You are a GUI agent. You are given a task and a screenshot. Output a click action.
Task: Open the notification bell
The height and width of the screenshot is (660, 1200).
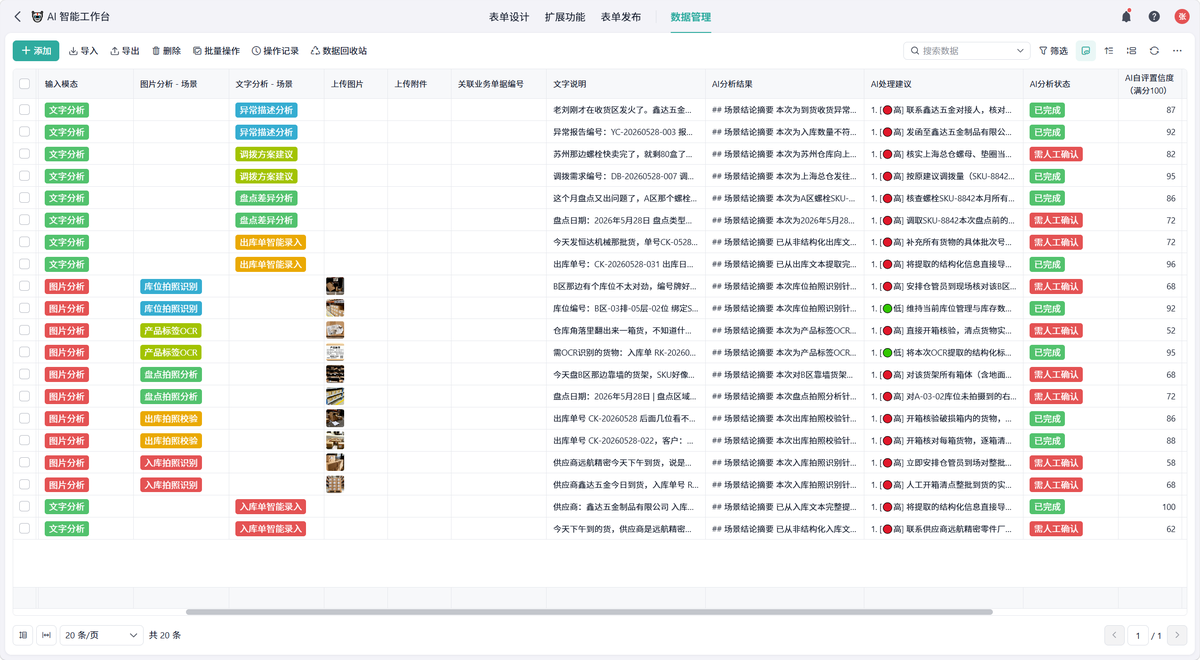(1126, 17)
